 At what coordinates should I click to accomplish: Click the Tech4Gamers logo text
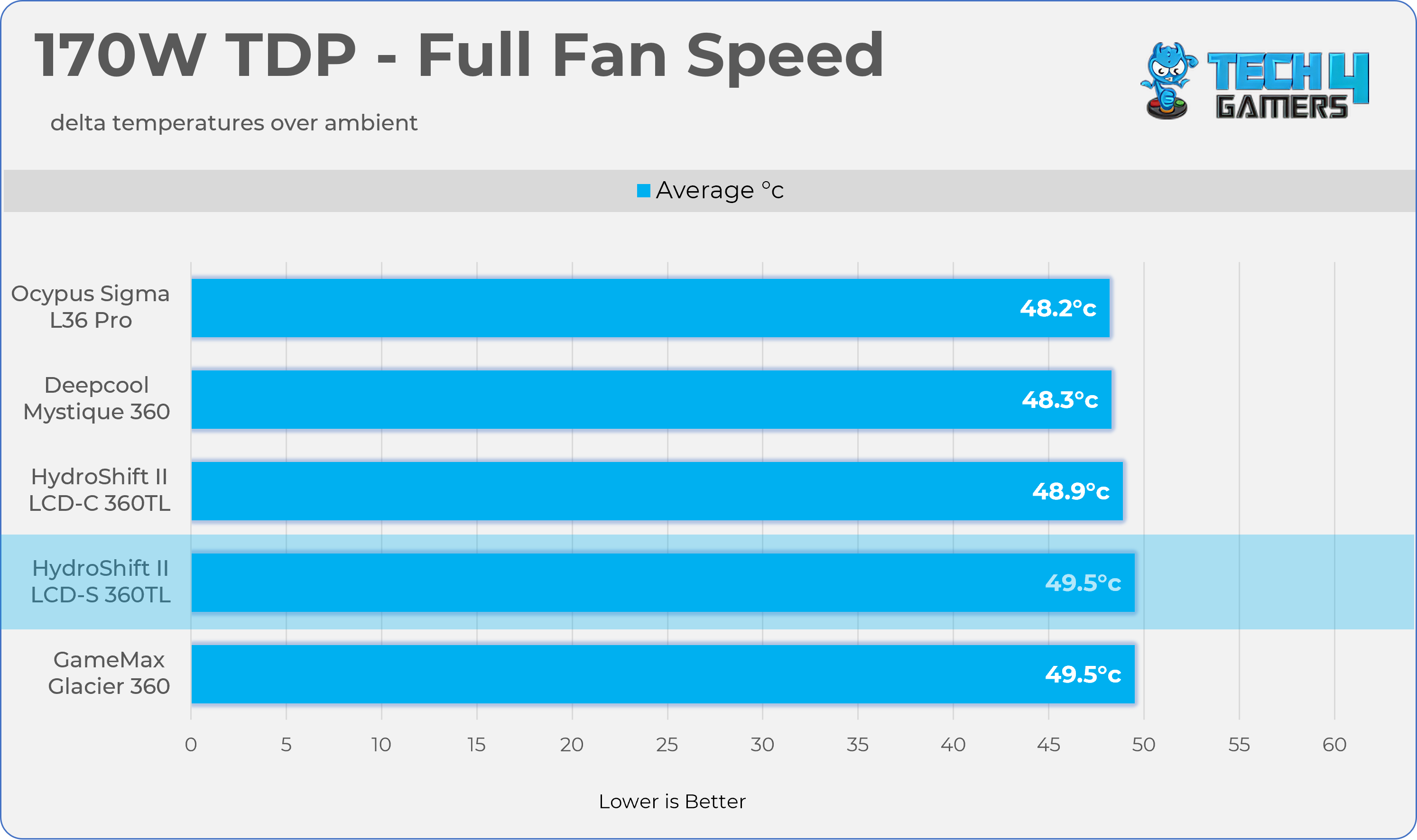[x=1287, y=86]
